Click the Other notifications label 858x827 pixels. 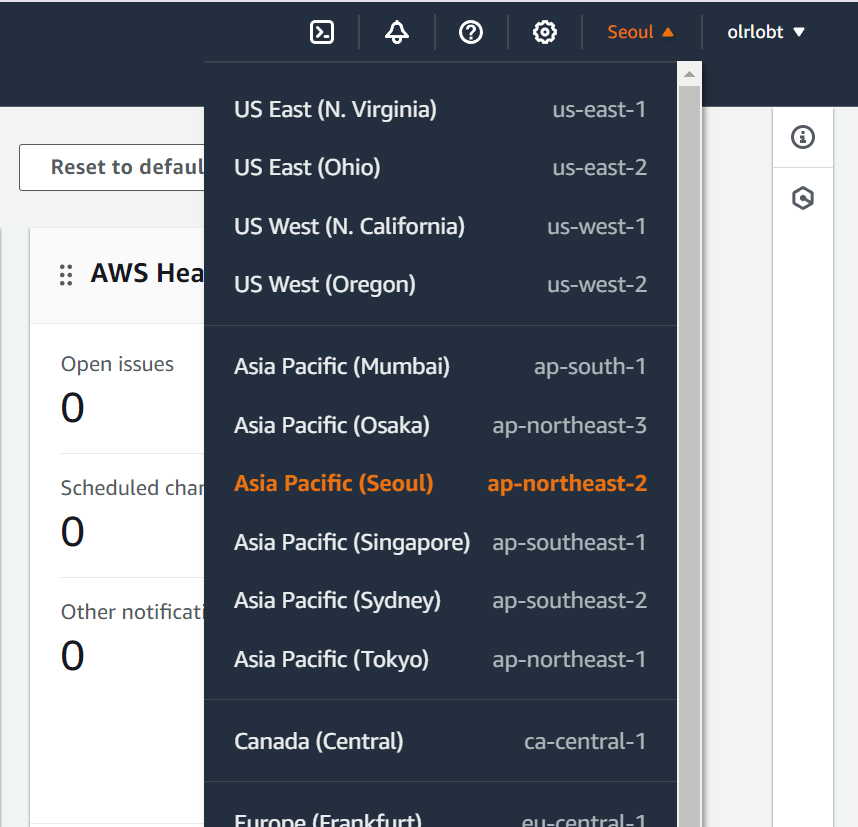click(132, 612)
